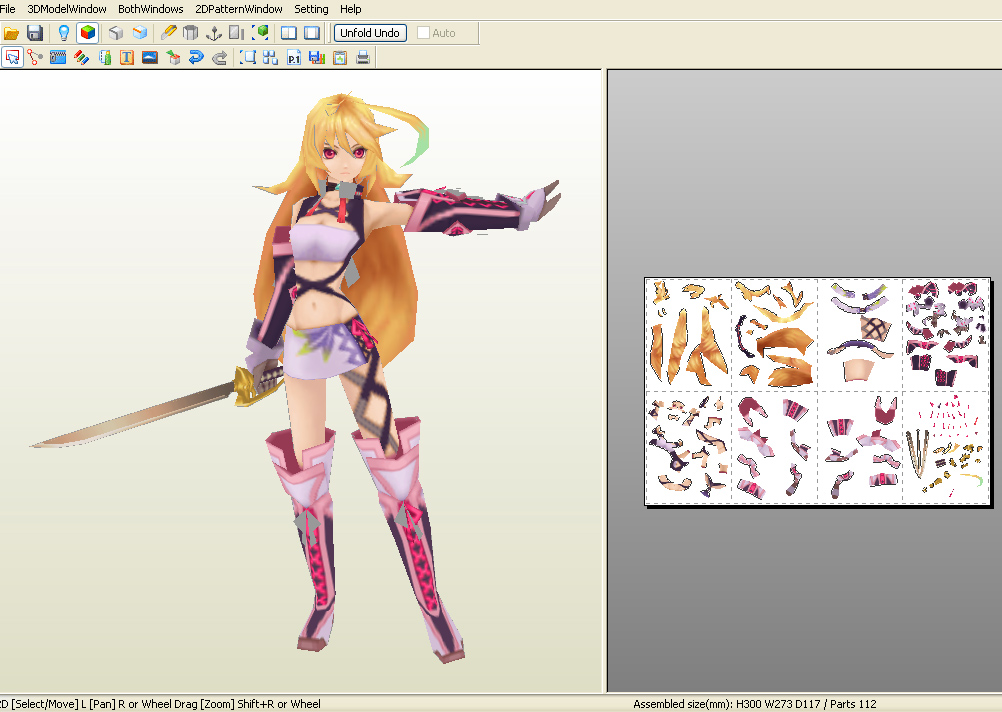Click the gray curved redo arrow

coord(220,58)
